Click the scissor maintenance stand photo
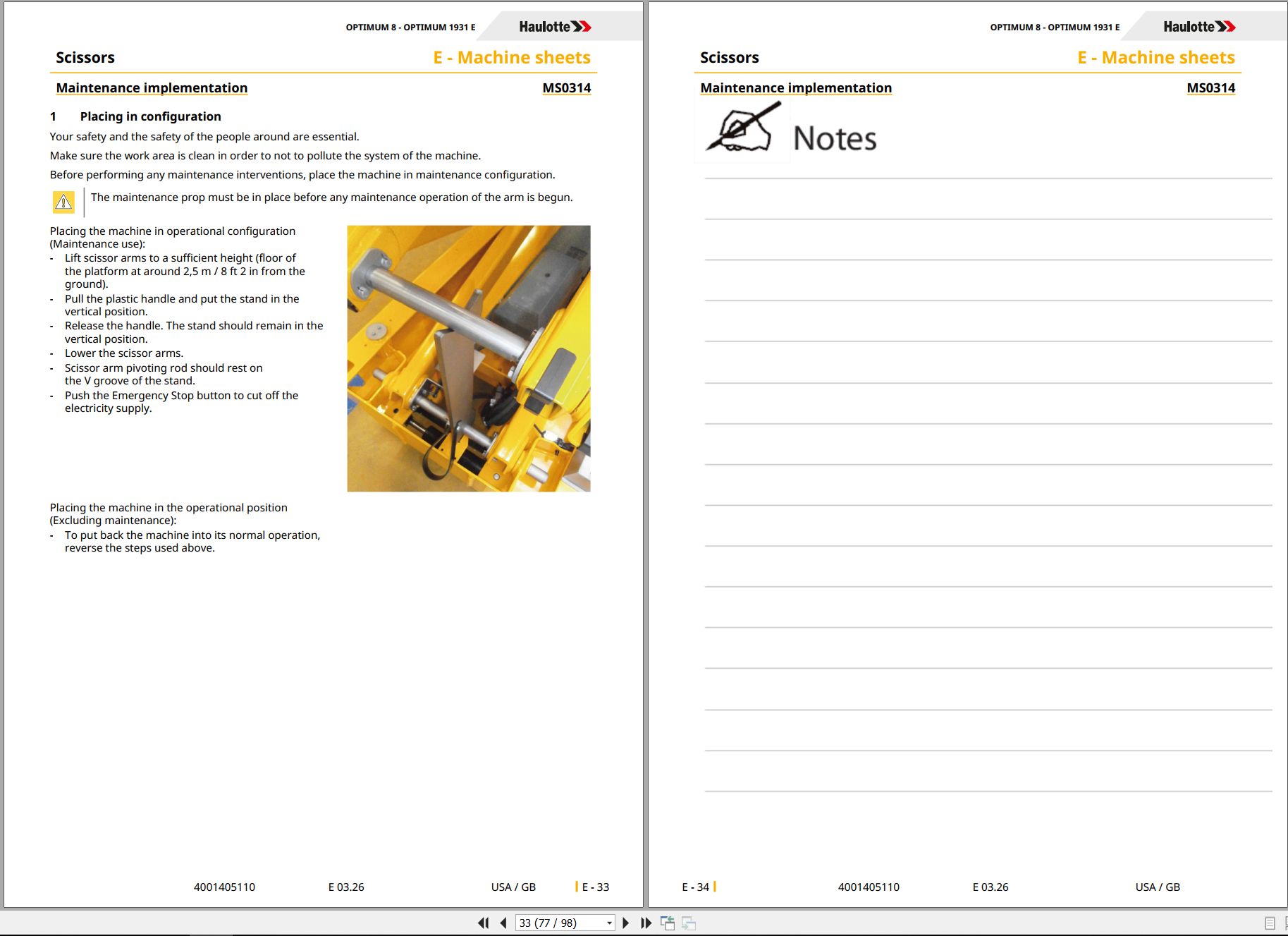Image resolution: width=1288 pixels, height=936 pixels. (x=469, y=358)
